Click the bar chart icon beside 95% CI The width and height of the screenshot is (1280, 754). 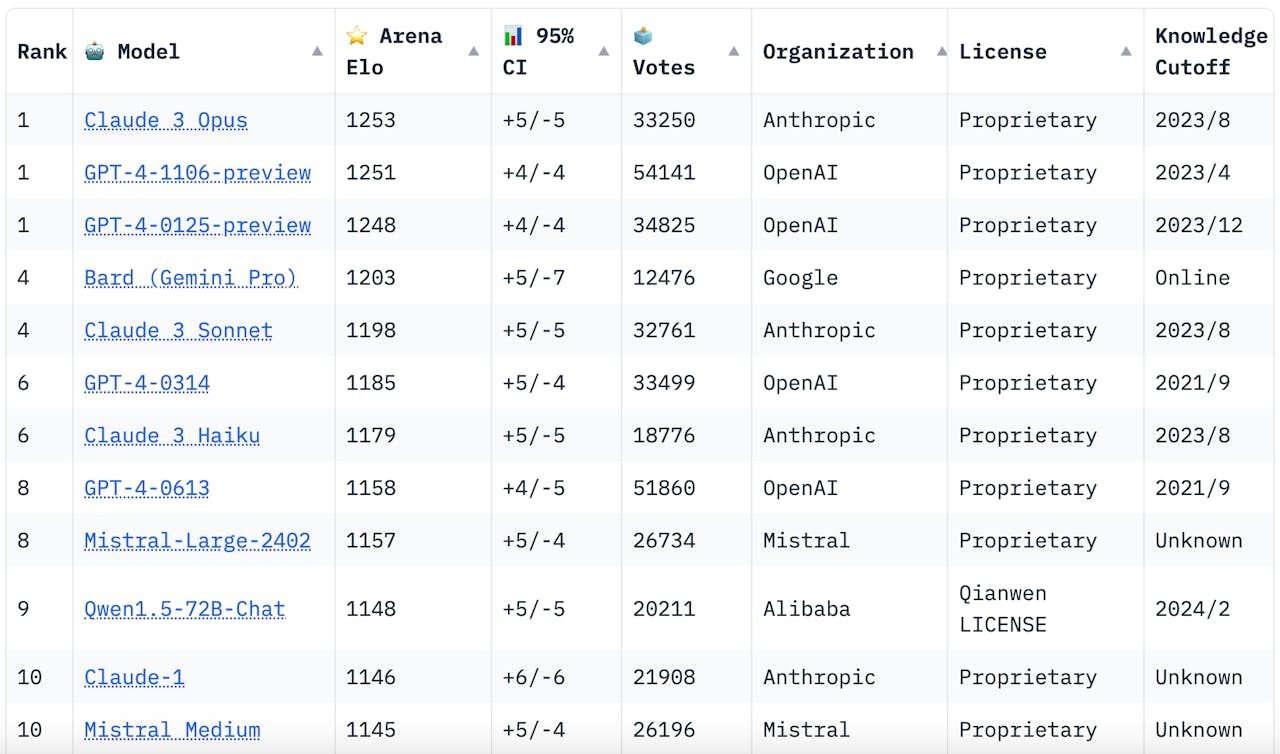point(513,36)
